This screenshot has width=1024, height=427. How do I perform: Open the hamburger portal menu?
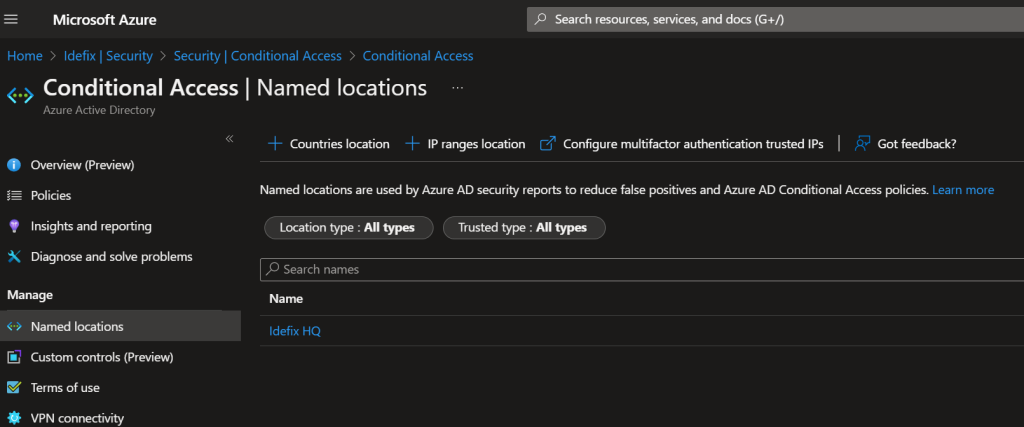[x=11, y=20]
